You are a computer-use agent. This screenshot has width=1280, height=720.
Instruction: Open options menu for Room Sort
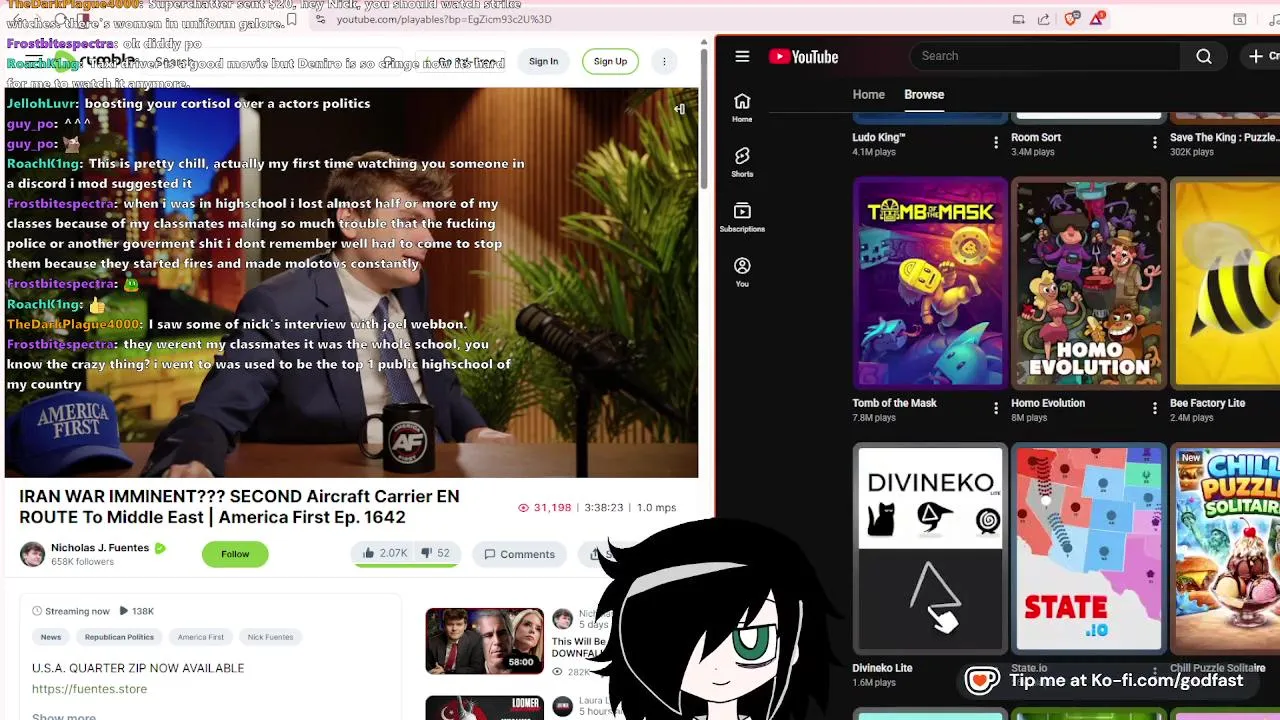[x=1155, y=143]
